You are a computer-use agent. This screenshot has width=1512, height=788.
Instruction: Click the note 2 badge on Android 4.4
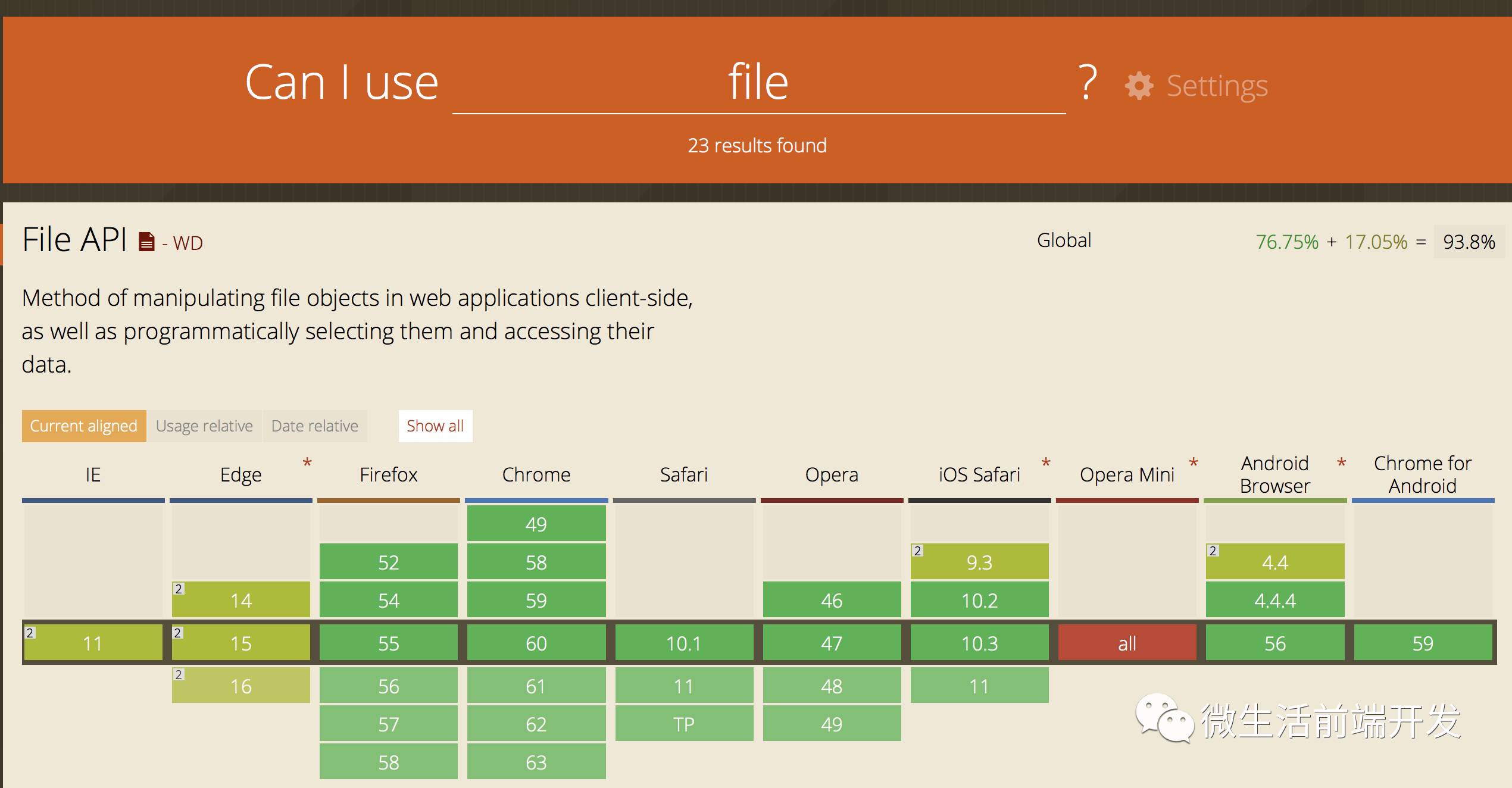pos(1213,551)
